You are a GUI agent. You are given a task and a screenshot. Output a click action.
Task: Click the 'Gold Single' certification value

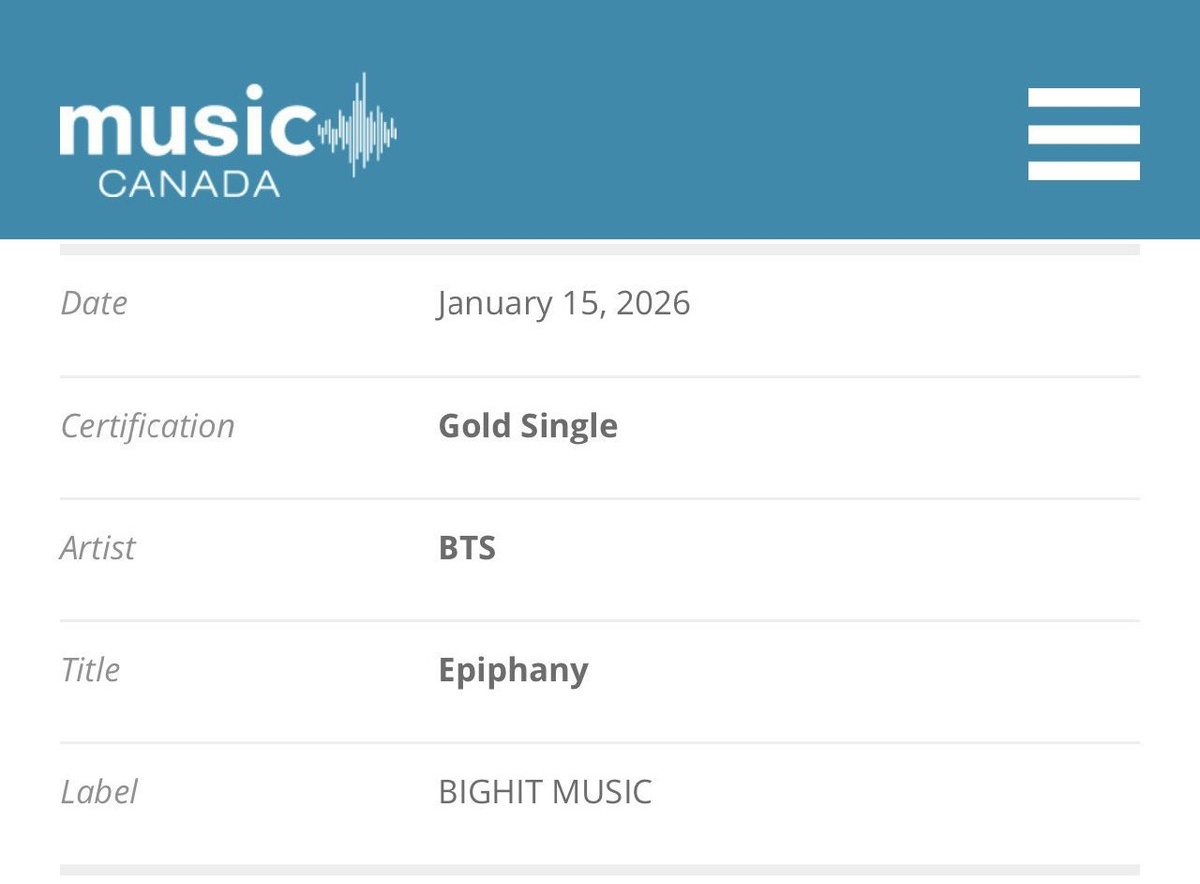(528, 426)
